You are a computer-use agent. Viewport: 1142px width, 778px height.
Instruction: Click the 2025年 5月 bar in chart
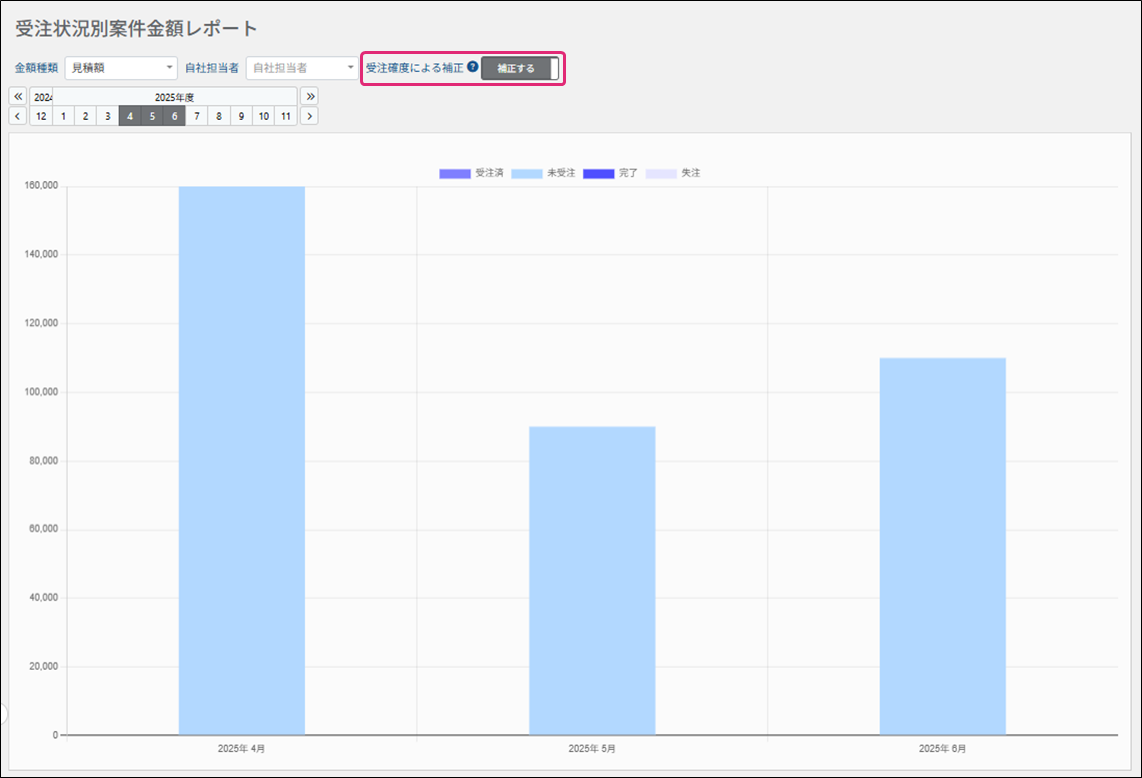pyautogui.click(x=592, y=580)
